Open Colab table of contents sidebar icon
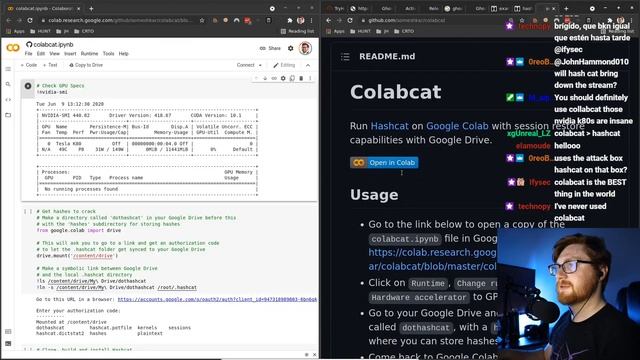 tap(8, 69)
